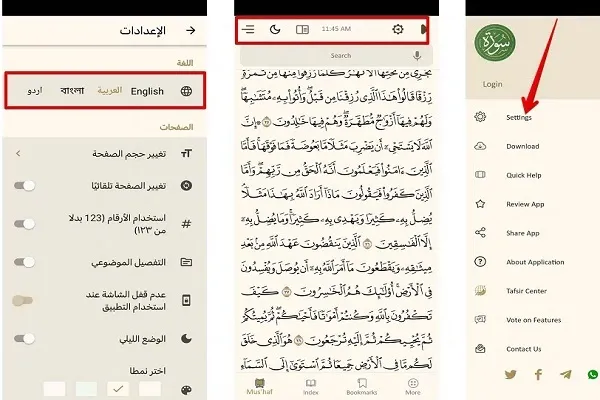Screen dimensions: 600x400
Task: Tap the microphone voice search icon
Action: pyautogui.click(x=417, y=56)
